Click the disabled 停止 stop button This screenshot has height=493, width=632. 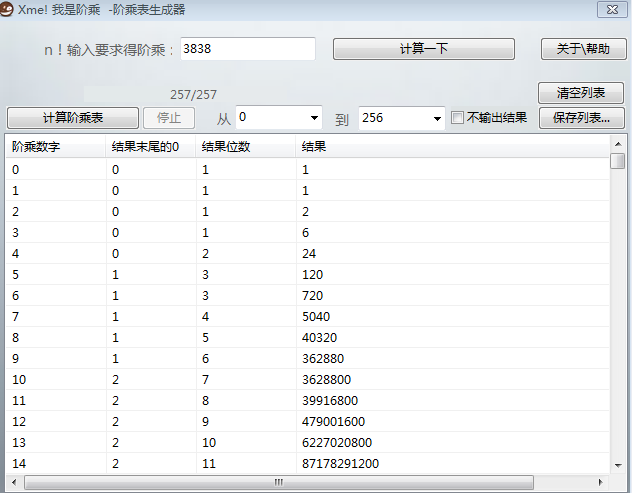coord(169,118)
